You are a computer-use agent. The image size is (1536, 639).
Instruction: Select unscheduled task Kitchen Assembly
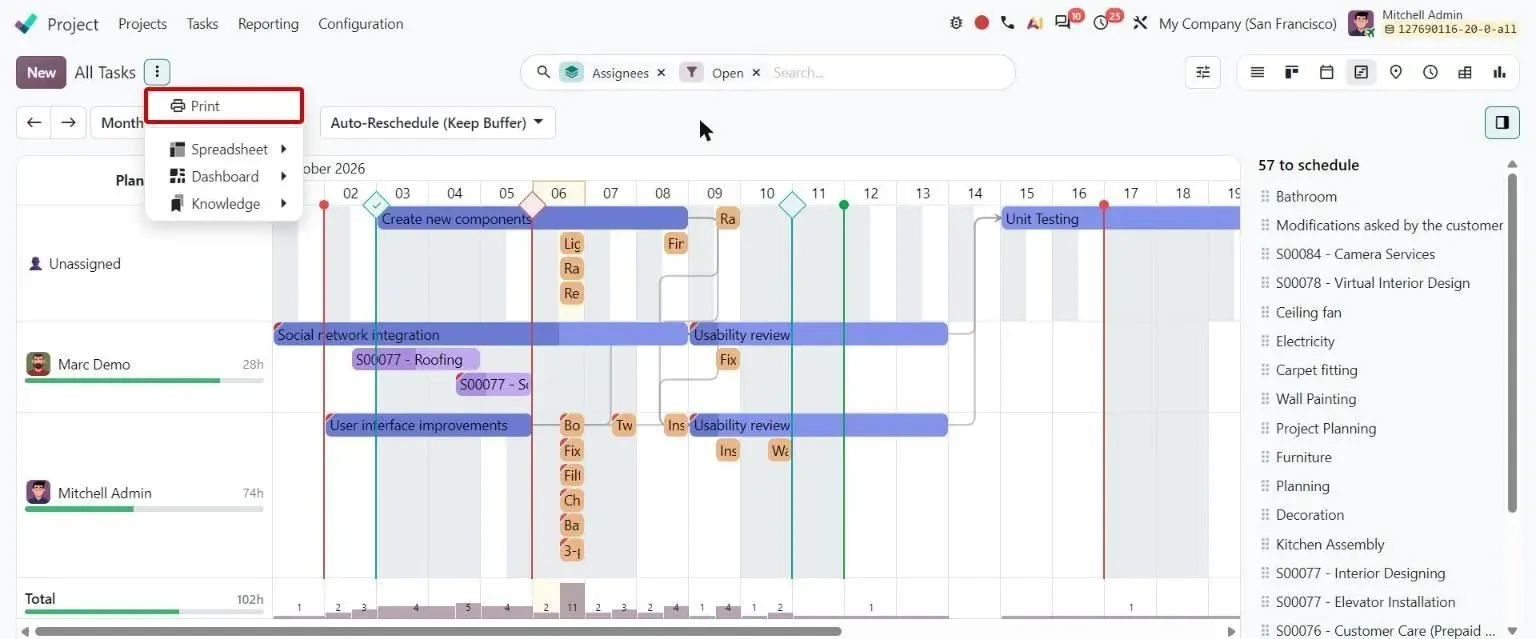[1330, 544]
